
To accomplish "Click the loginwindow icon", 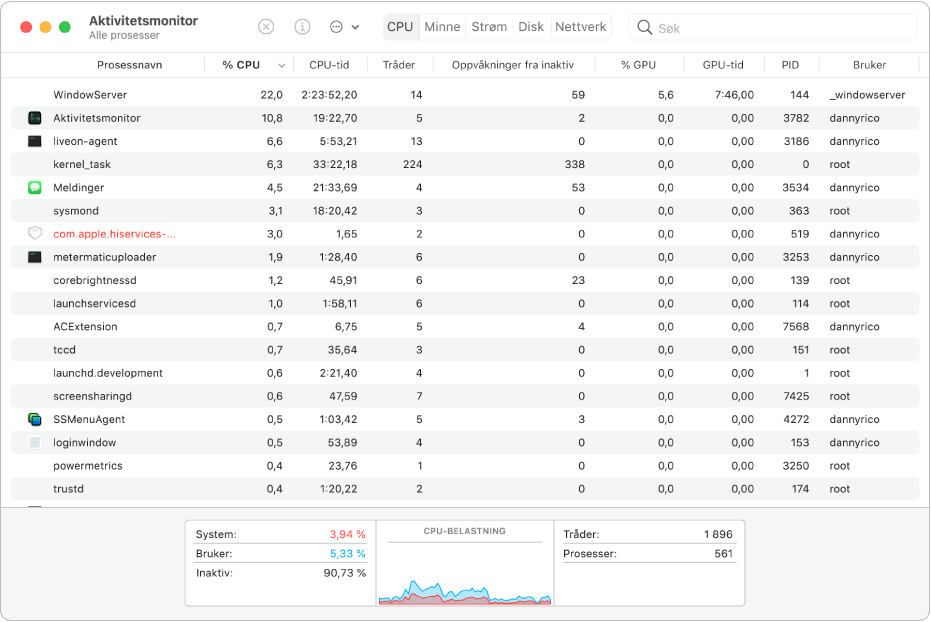I will pyautogui.click(x=35, y=443).
